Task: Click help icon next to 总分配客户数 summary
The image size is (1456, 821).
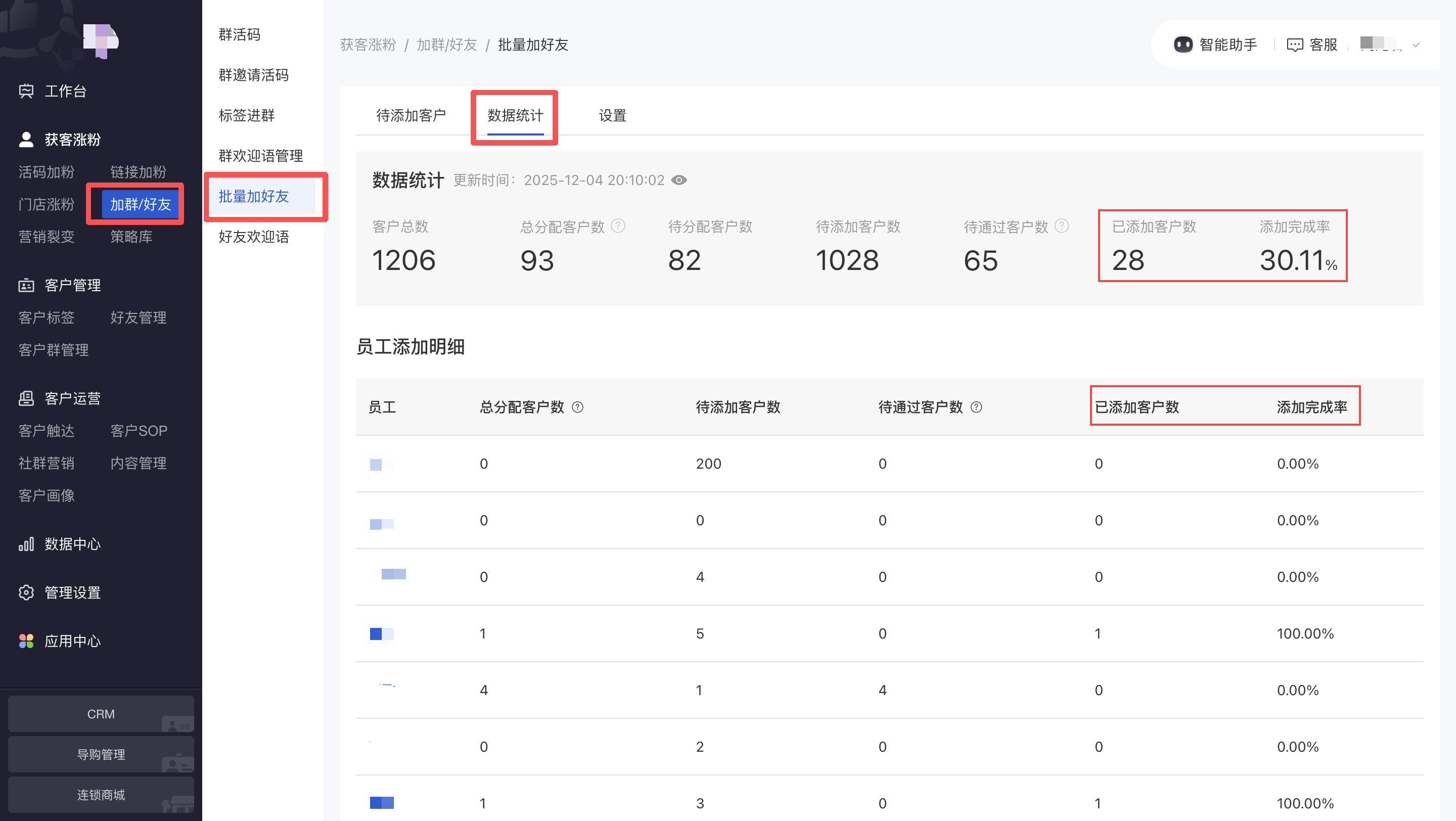Action: [x=618, y=226]
